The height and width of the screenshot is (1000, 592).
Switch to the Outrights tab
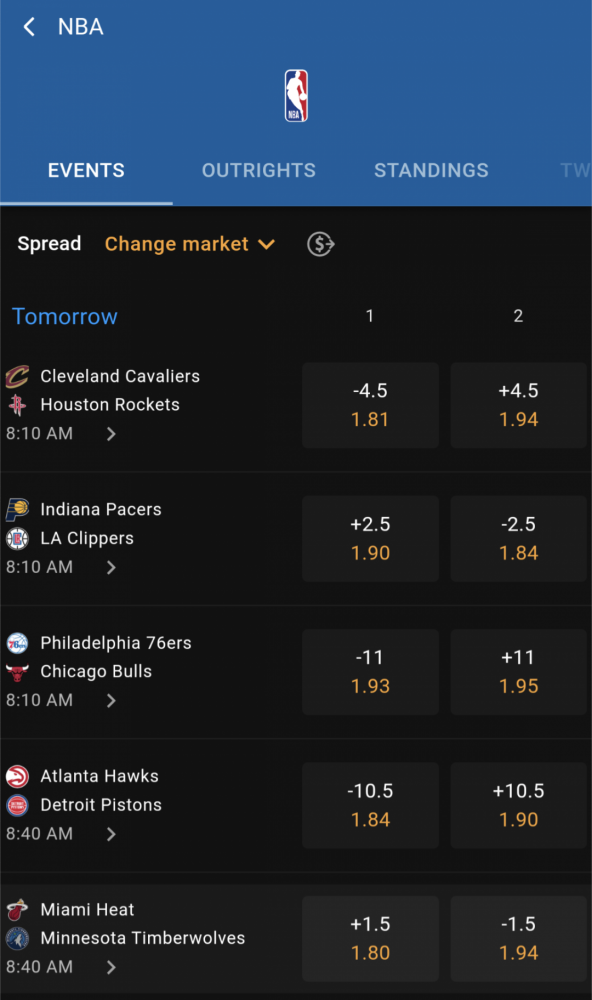pos(259,170)
